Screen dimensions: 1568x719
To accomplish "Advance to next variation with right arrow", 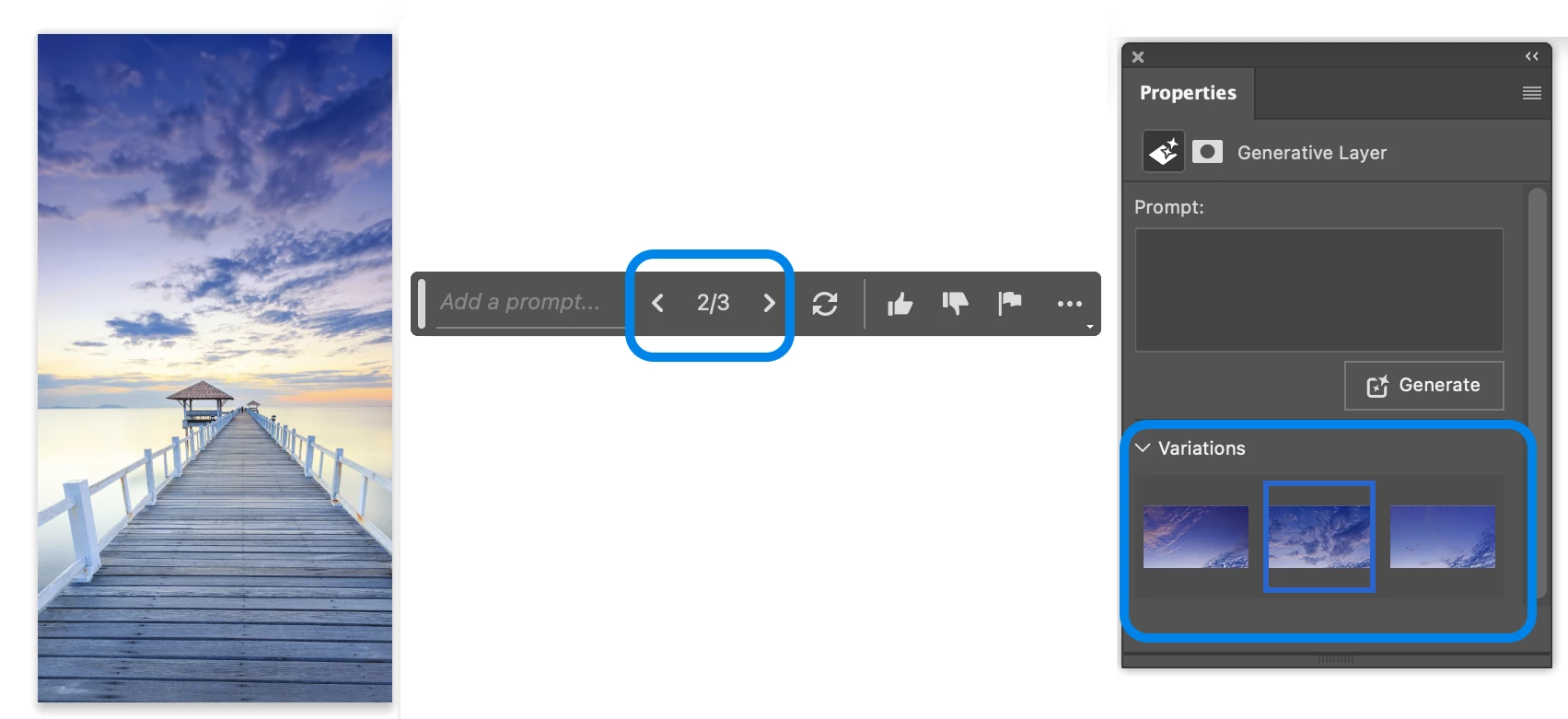I will (769, 303).
